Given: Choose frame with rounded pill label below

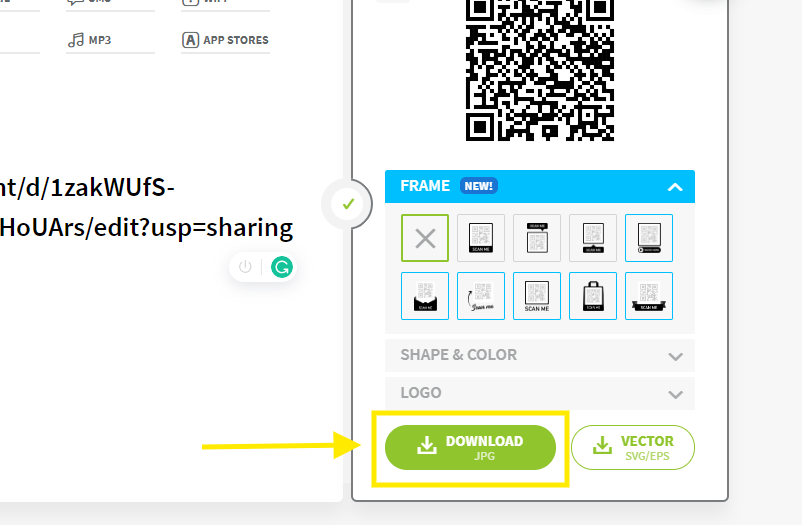Looking at the screenshot, I should (649, 238).
